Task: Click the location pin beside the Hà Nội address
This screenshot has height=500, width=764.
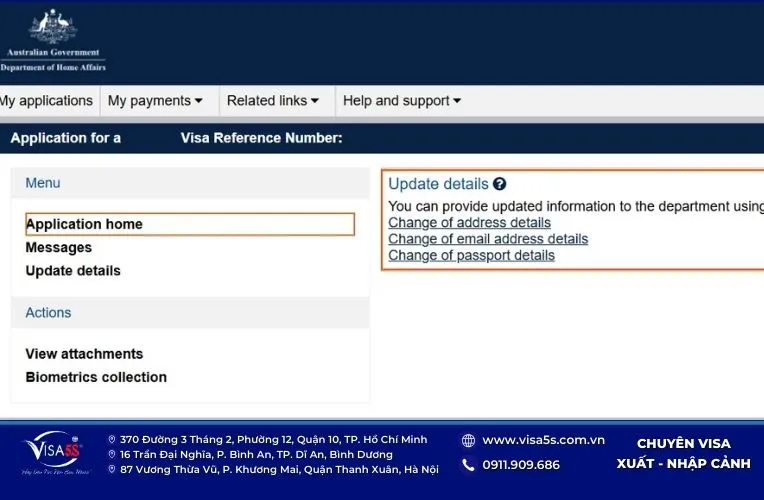Action: (x=112, y=470)
